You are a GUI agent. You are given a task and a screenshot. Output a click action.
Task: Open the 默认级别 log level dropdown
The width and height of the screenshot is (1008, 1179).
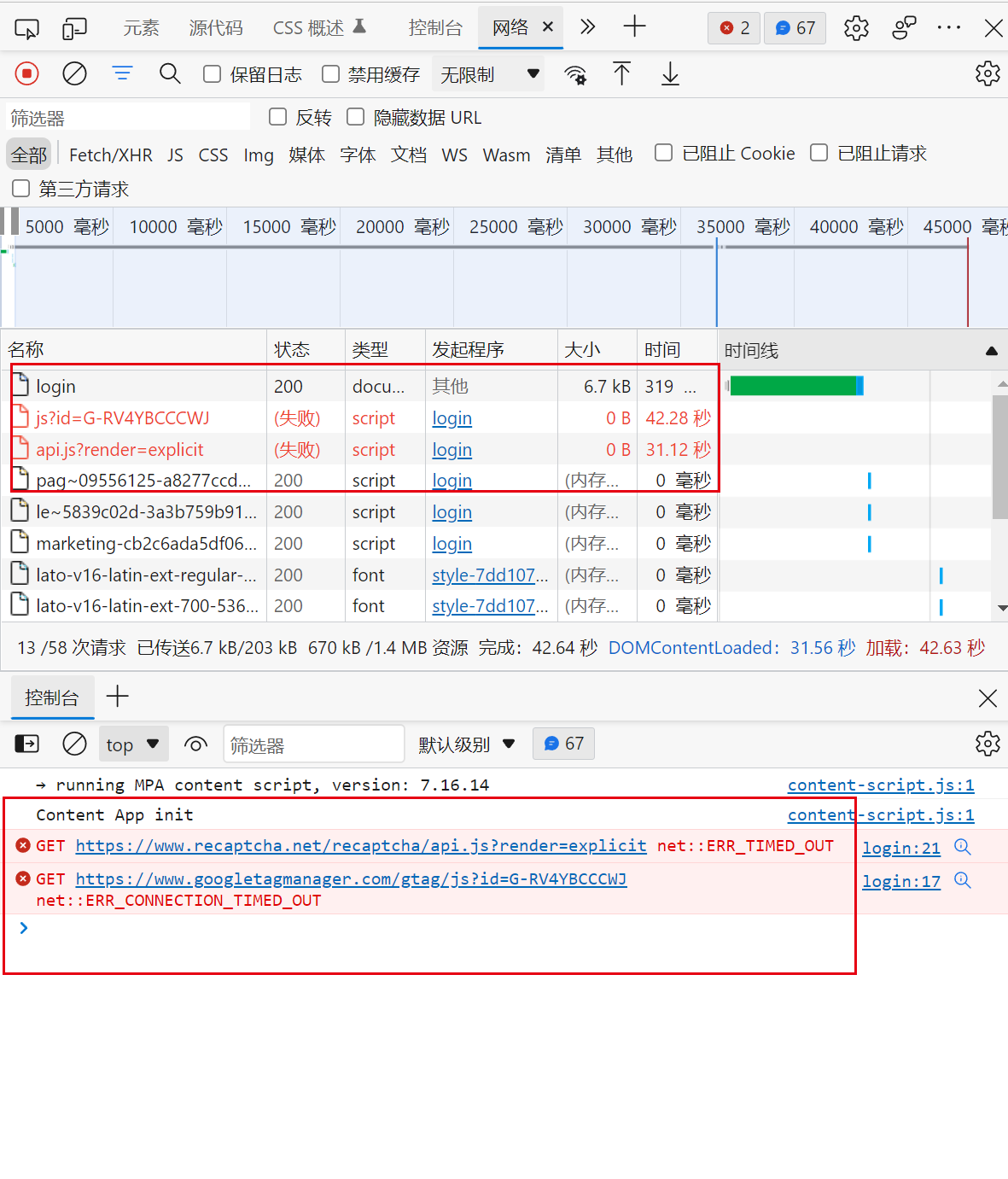tap(466, 744)
